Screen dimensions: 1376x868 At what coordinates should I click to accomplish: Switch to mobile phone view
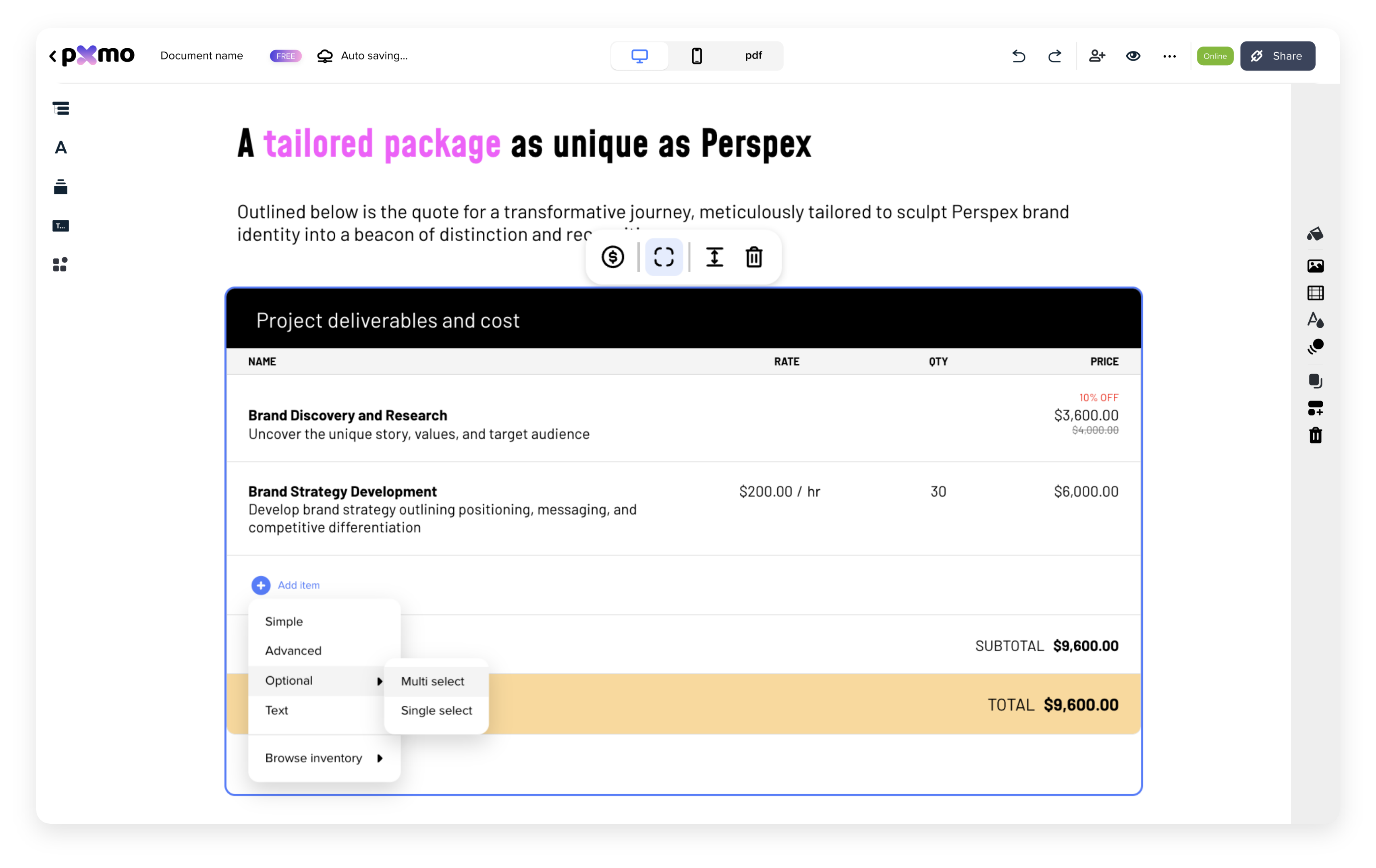(697, 56)
